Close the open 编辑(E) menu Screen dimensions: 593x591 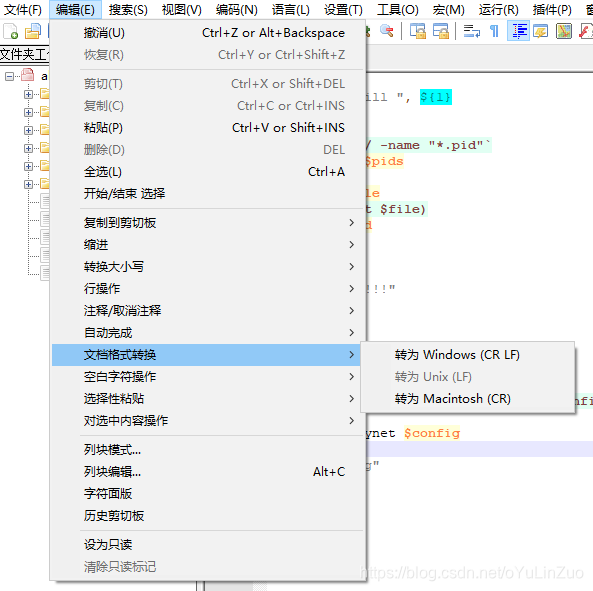[x=75, y=9]
